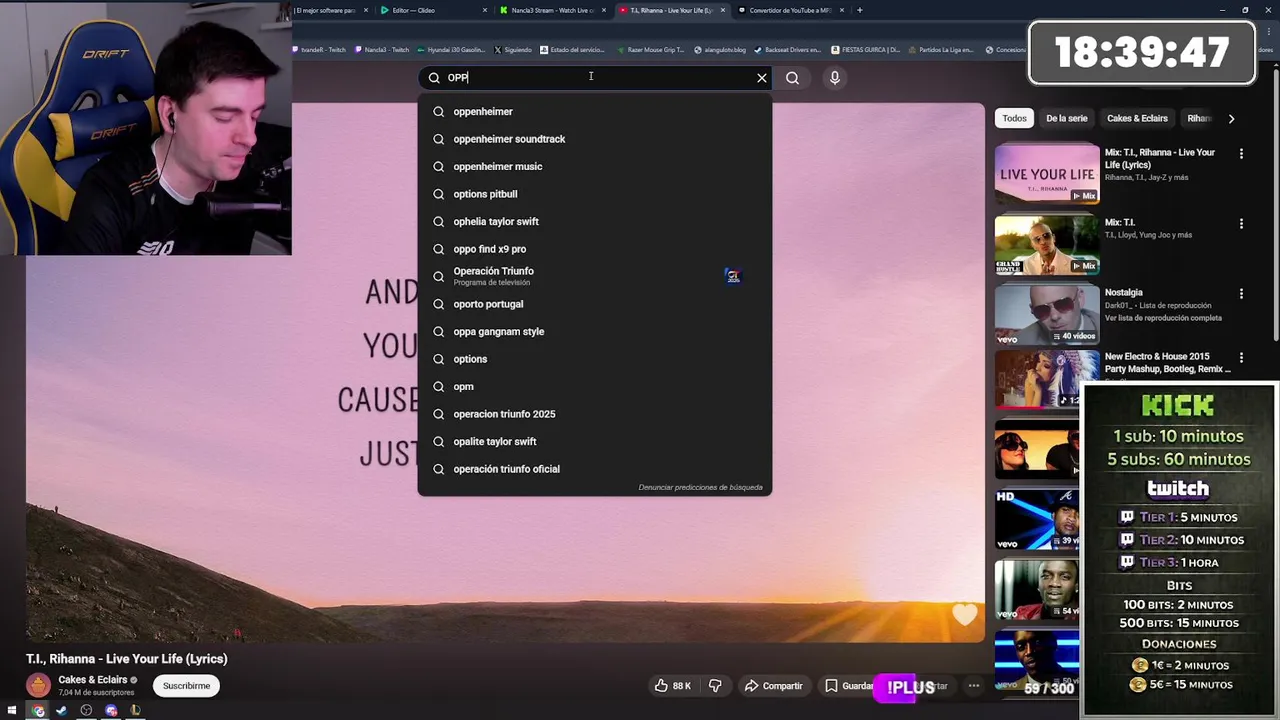Select the 'De la serie' filter chip
Viewport: 1280px width, 720px height.
pyautogui.click(x=1066, y=118)
